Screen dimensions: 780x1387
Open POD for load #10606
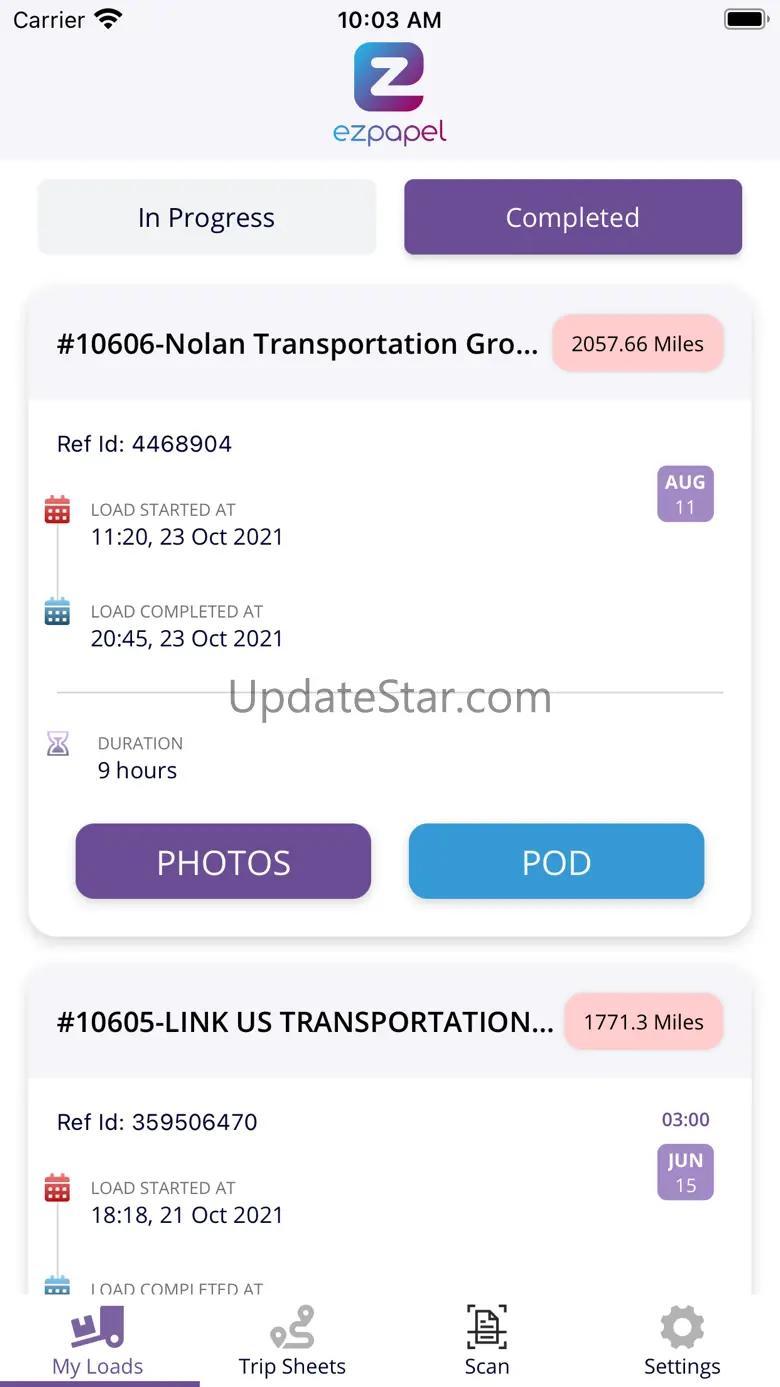click(556, 862)
